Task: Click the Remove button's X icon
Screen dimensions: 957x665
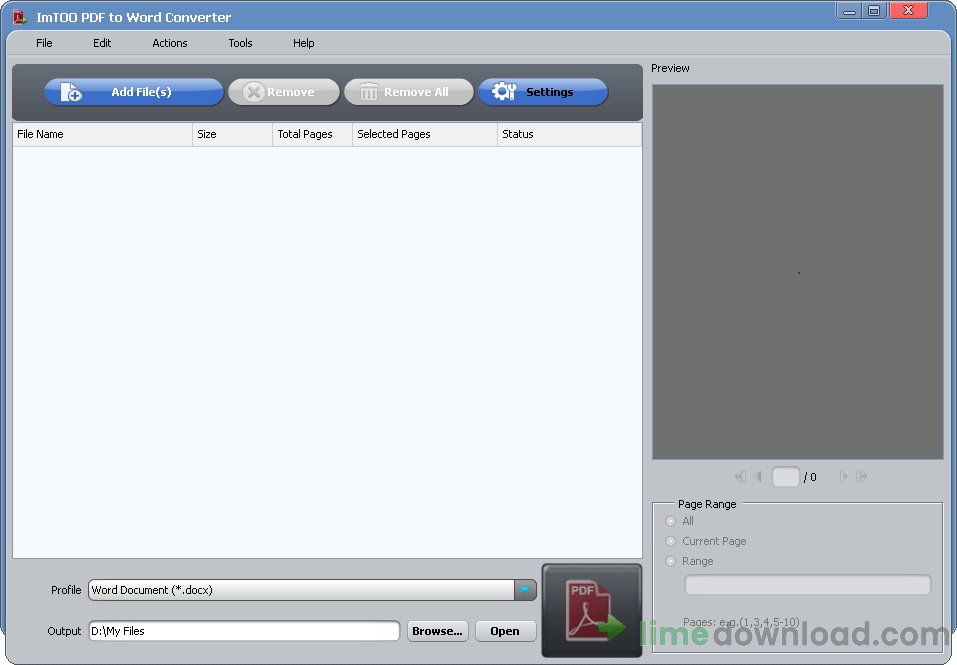Action: (255, 91)
